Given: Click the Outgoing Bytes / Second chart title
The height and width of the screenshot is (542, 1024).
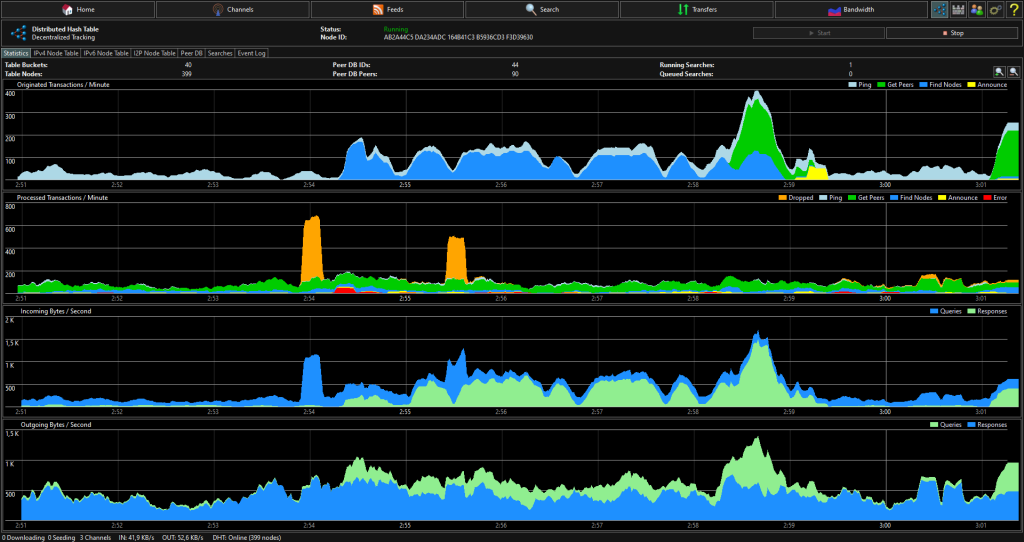Looking at the screenshot, I should coord(56,424).
